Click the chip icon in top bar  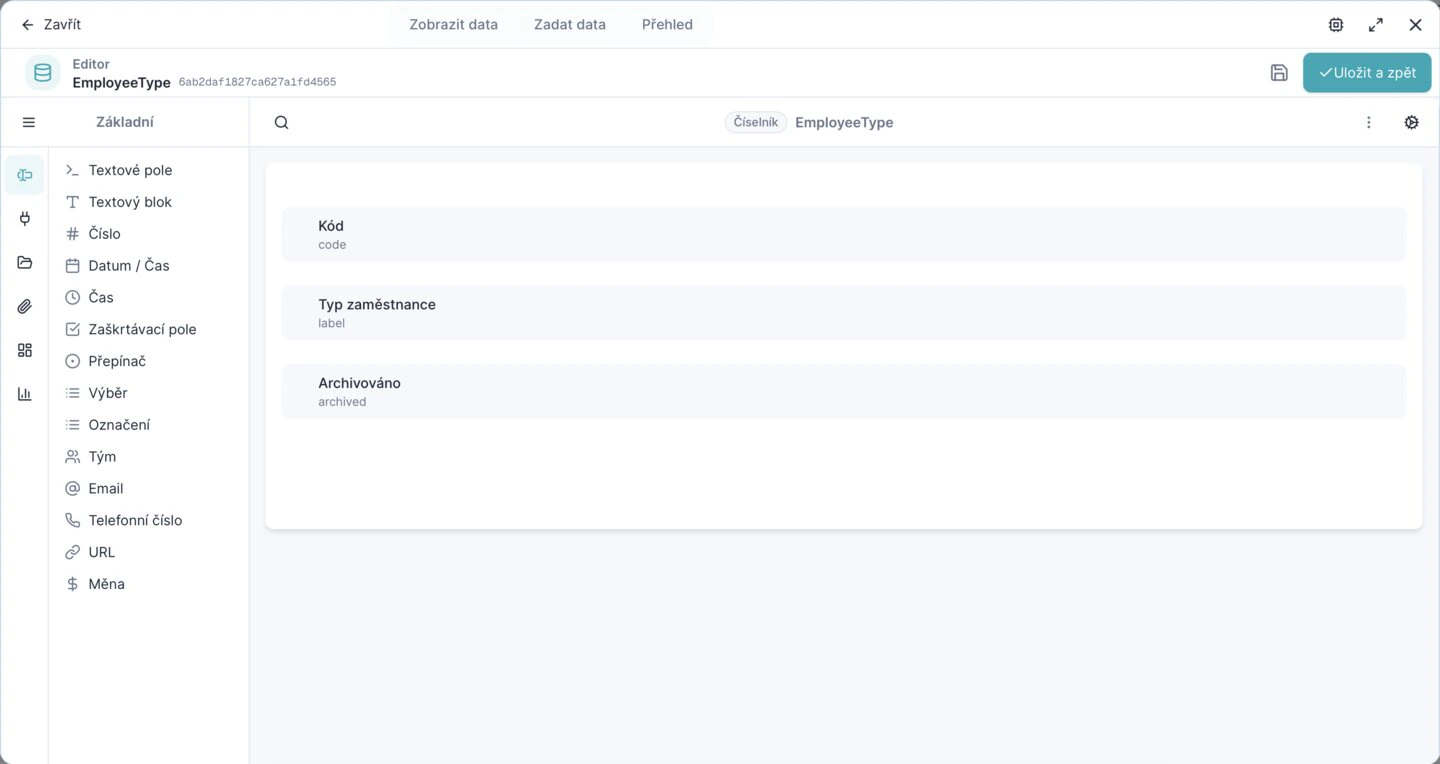[1336, 24]
